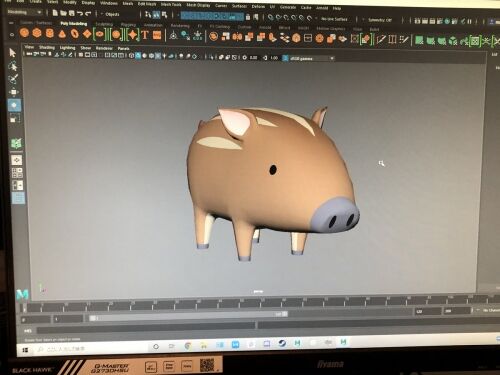This screenshot has height=375, width=500.
Task: Select the arrow Select tool in toolbox
Action: pyautogui.click(x=13, y=53)
